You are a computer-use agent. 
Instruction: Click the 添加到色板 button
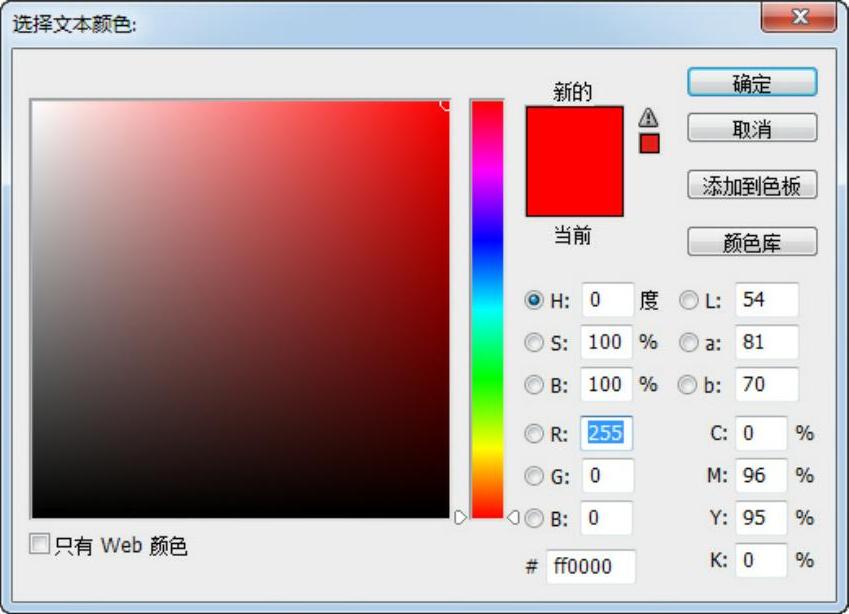click(x=752, y=186)
